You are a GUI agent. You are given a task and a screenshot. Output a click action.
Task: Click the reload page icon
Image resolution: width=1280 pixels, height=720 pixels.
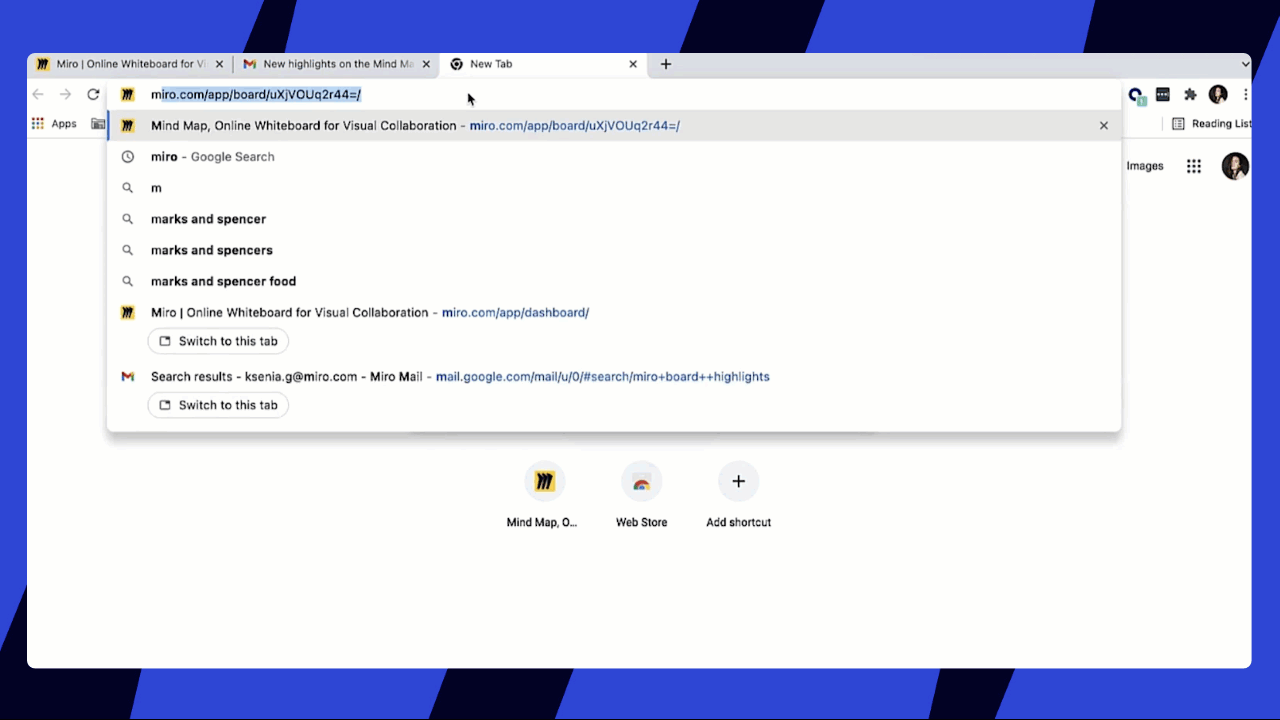coord(93,95)
